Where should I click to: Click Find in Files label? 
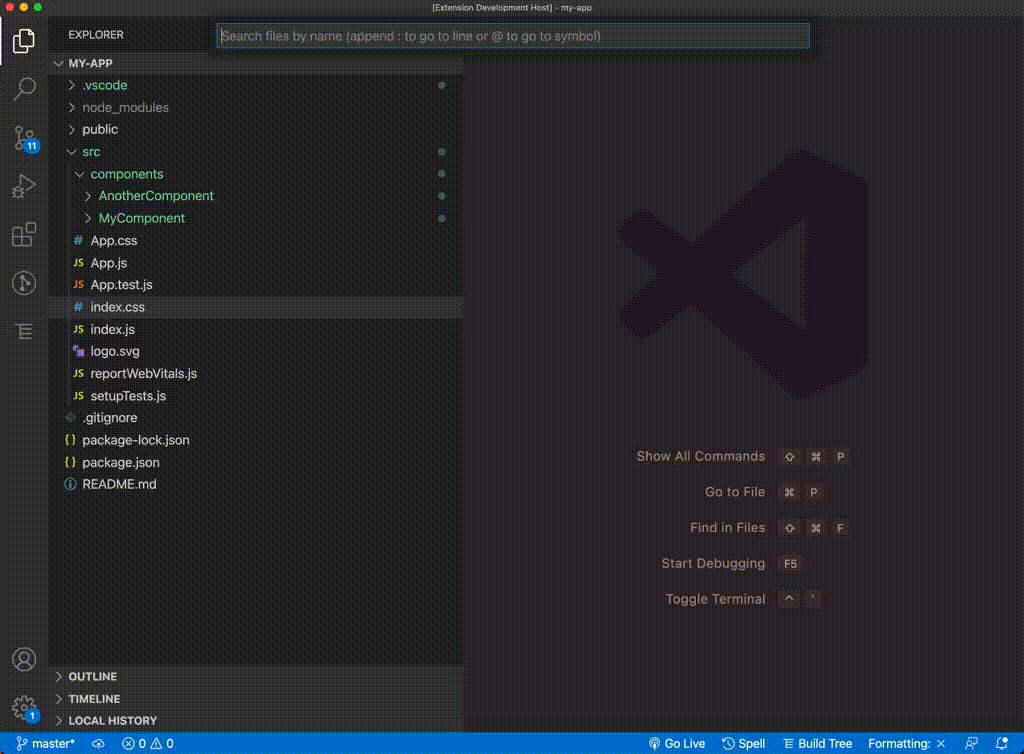(727, 527)
